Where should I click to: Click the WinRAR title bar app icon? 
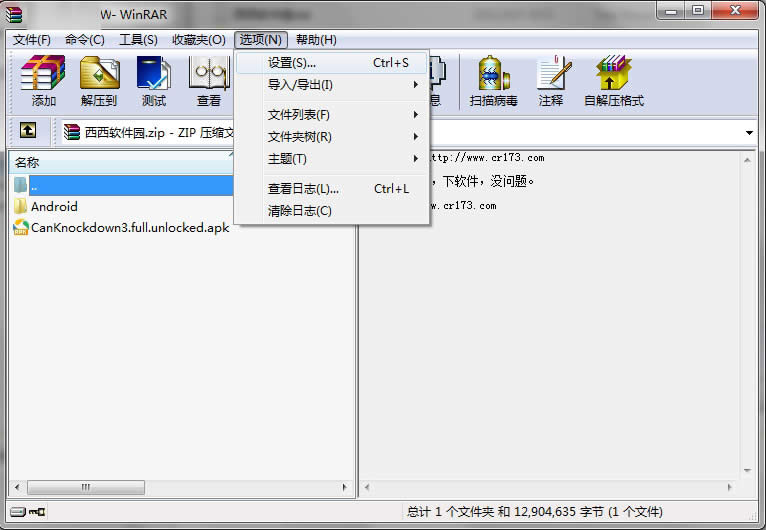click(x=14, y=15)
